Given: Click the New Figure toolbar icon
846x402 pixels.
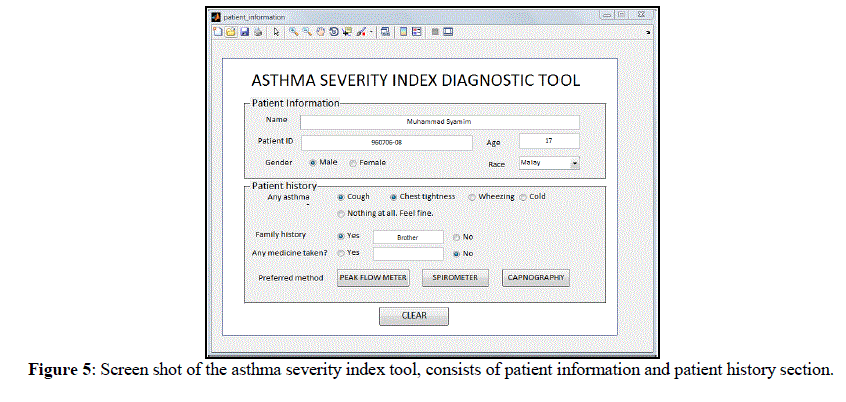Looking at the screenshot, I should [218, 32].
